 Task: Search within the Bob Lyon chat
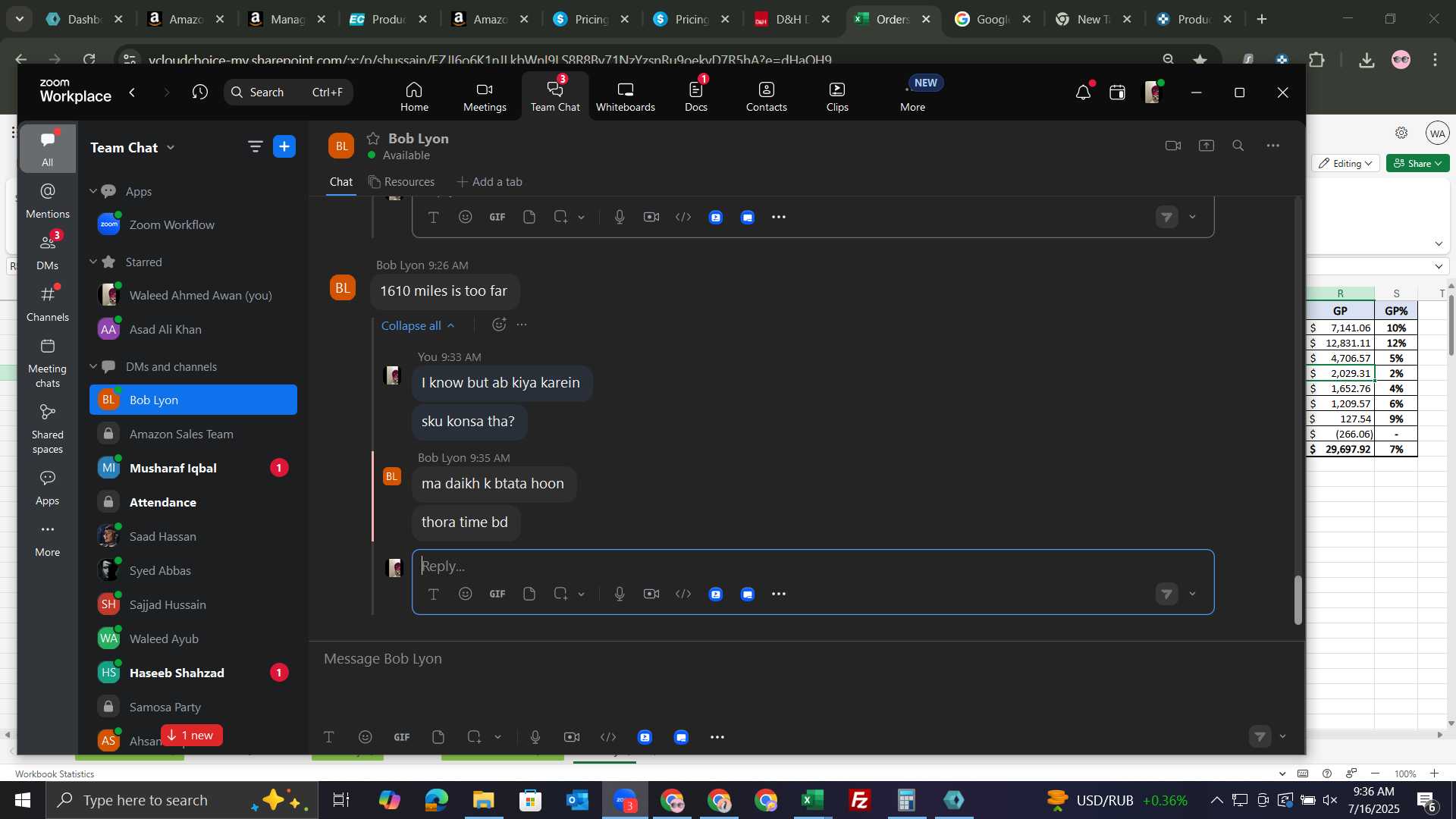click(1238, 146)
